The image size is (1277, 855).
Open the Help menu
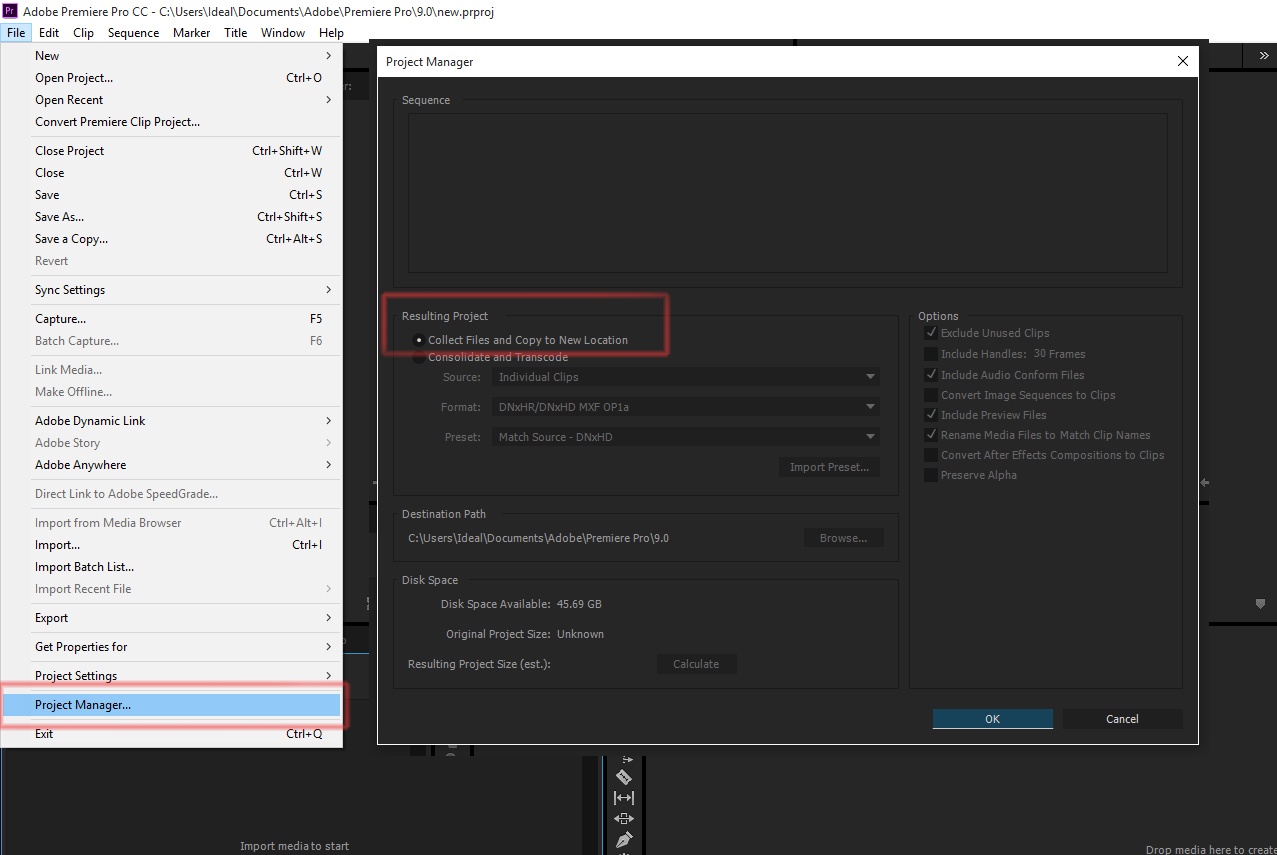331,33
